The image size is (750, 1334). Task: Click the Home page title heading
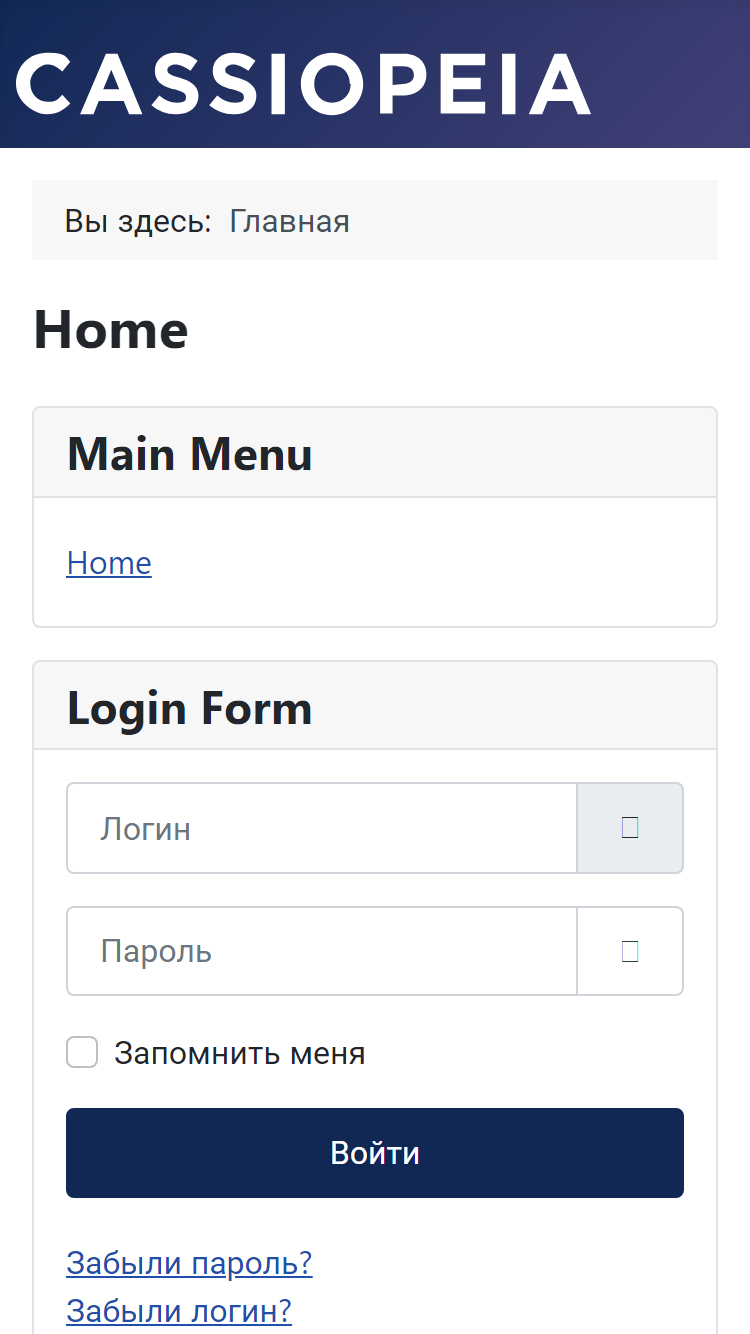click(x=111, y=330)
